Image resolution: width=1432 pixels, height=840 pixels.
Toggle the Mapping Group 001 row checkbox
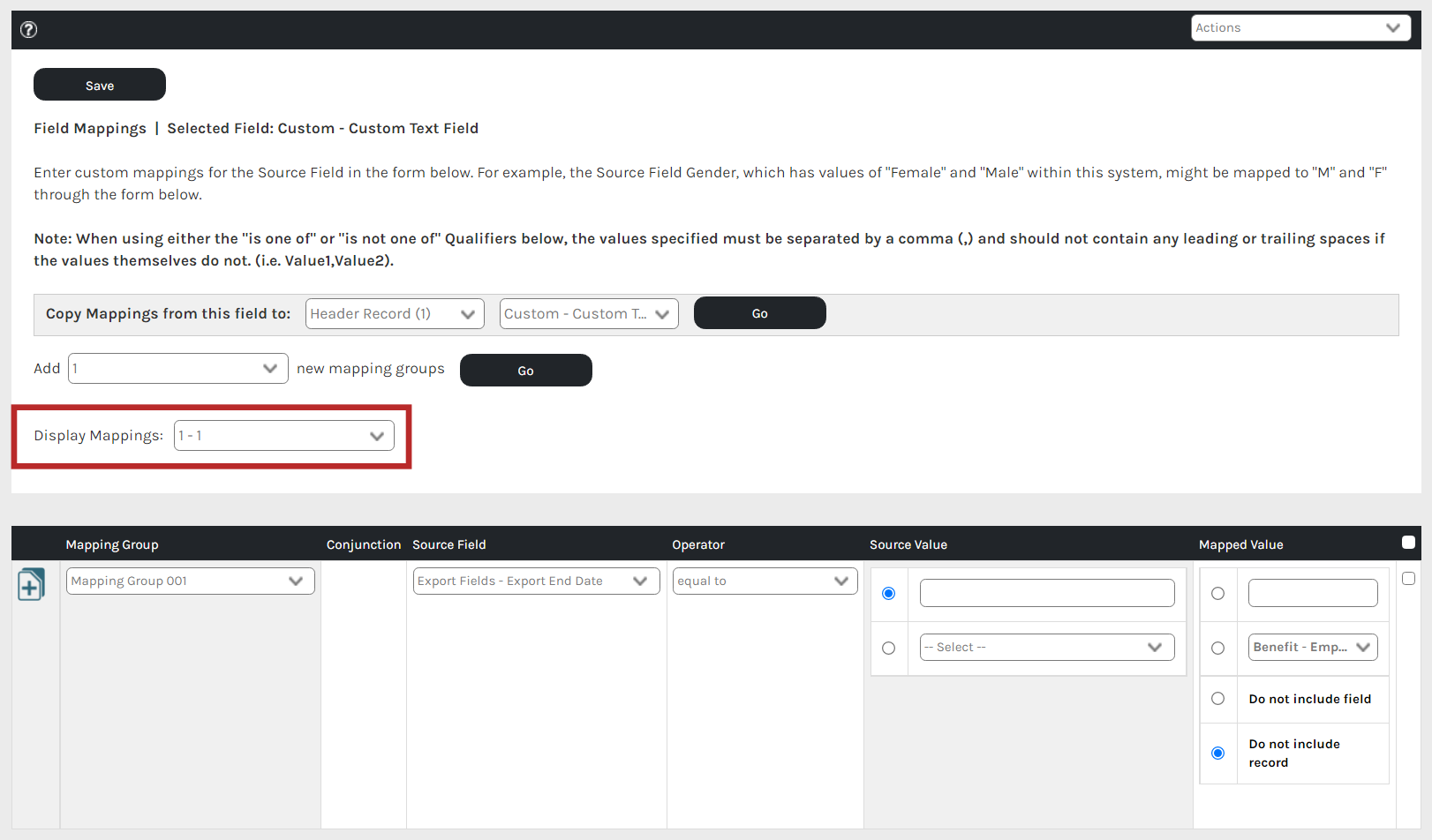[1409, 579]
